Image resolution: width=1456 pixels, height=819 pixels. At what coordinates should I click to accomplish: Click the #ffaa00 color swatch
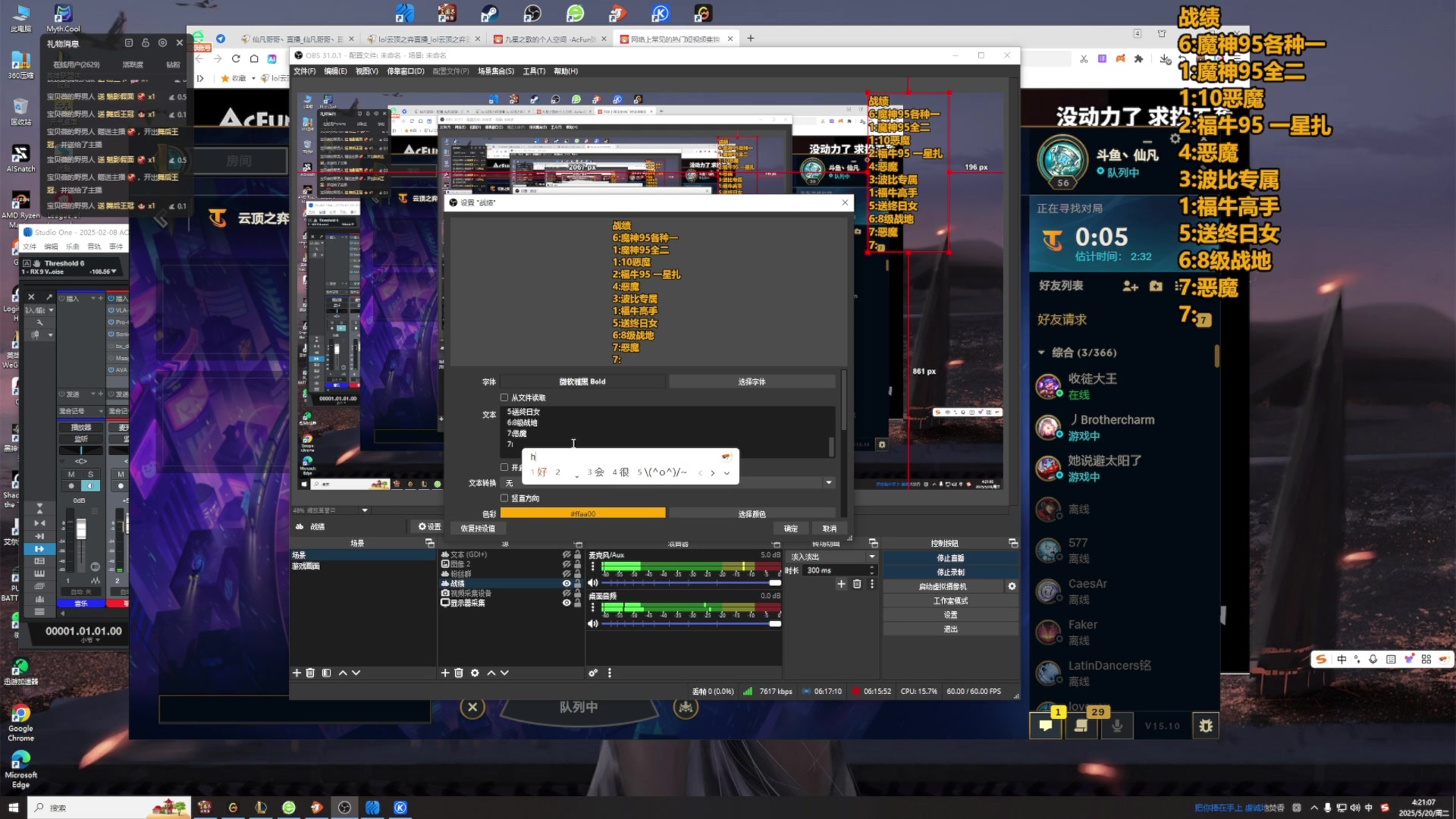582,513
